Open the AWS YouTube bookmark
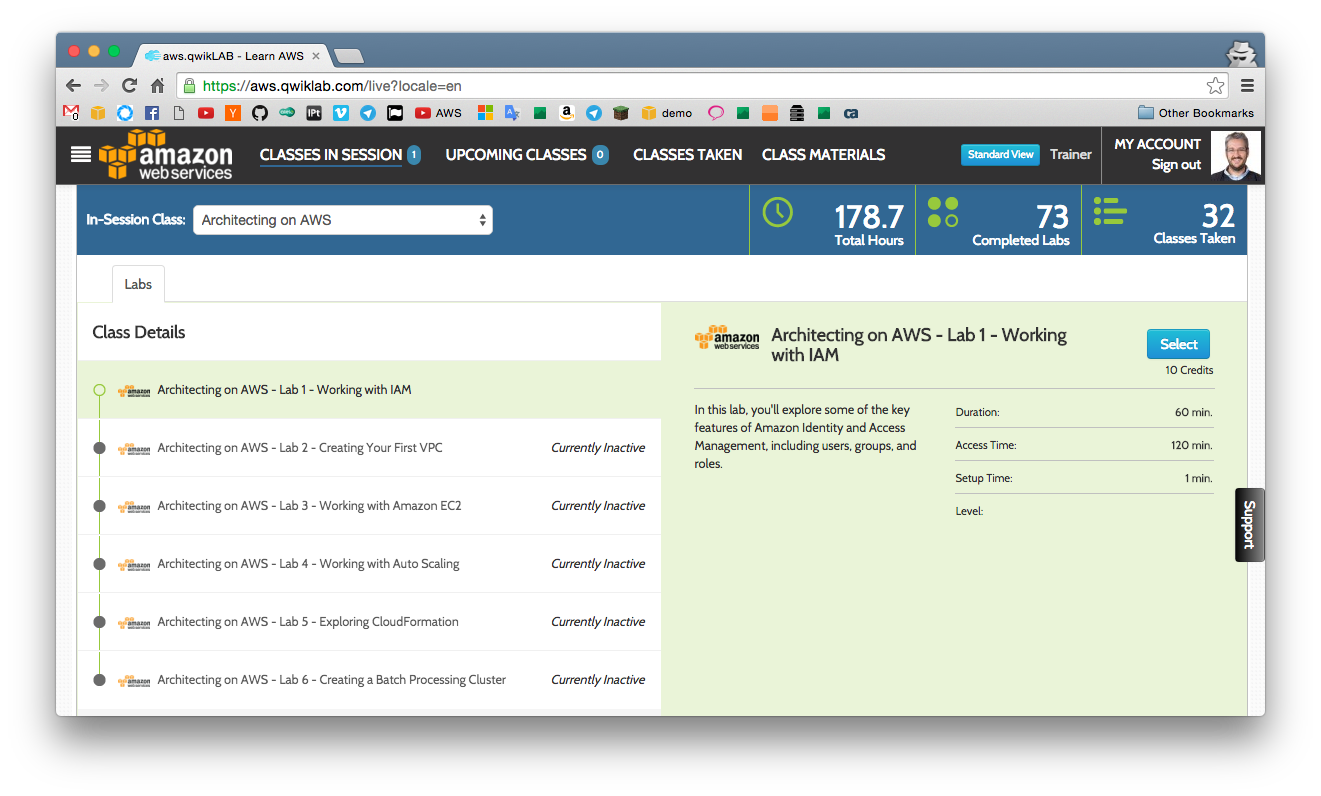Screen dimensions: 1321x796 pos(438,113)
